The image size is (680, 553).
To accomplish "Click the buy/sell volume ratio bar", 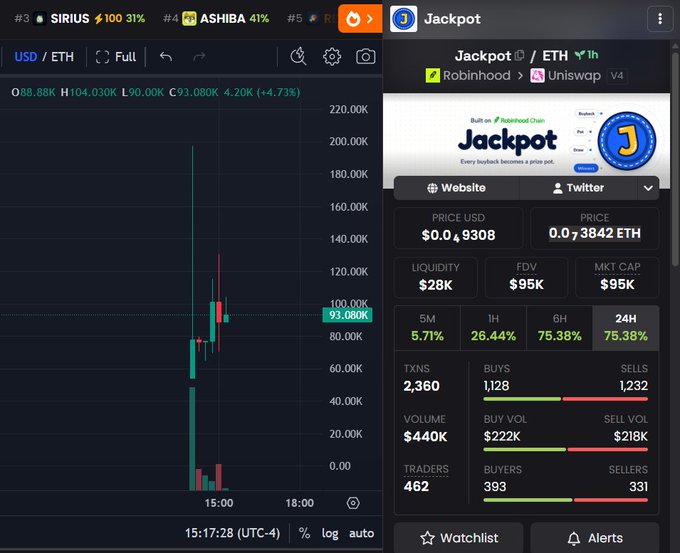I will [566, 449].
